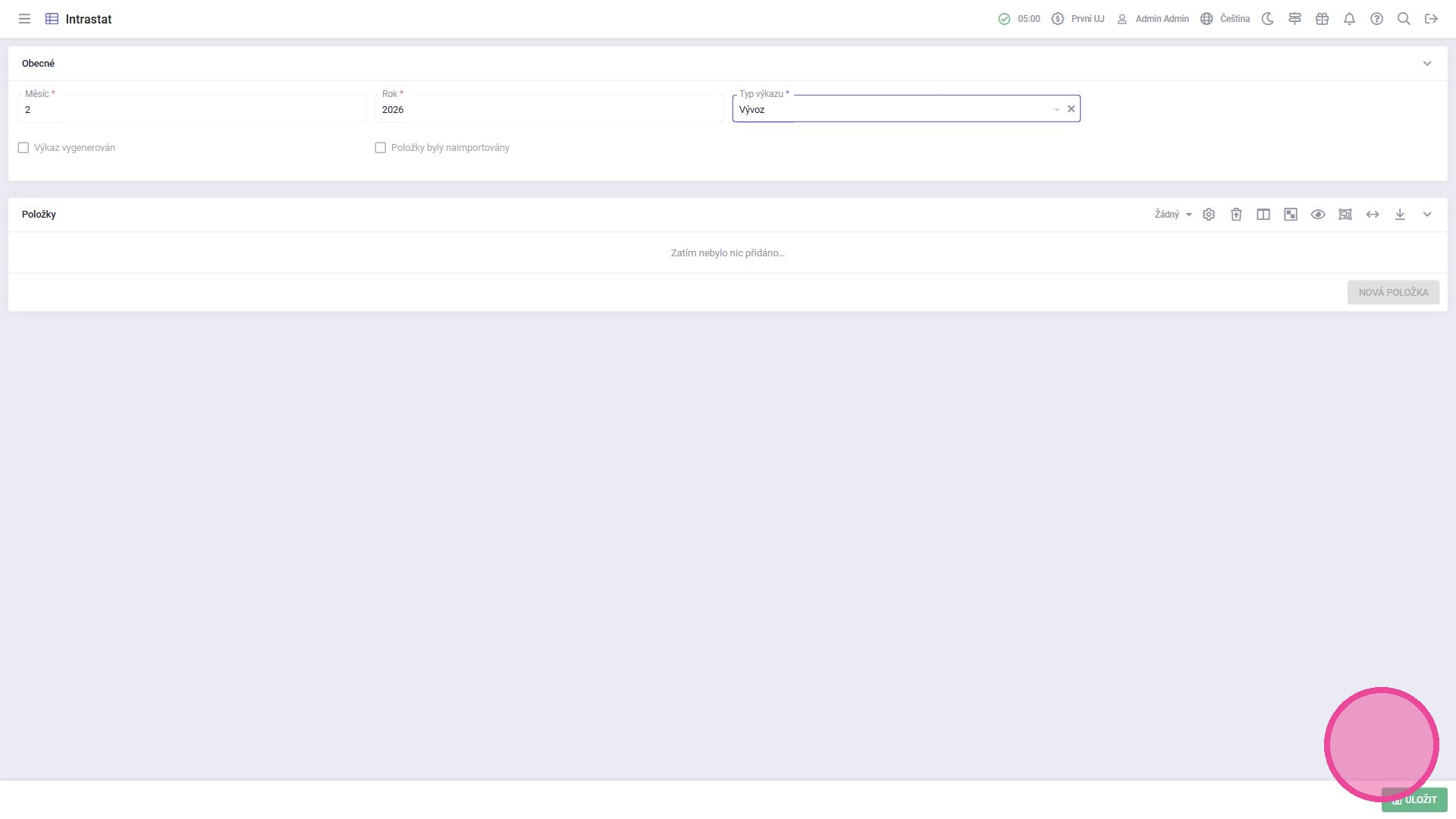Open the 'Admin Admin' user menu
The height and width of the screenshot is (819, 1456).
coord(1153,19)
